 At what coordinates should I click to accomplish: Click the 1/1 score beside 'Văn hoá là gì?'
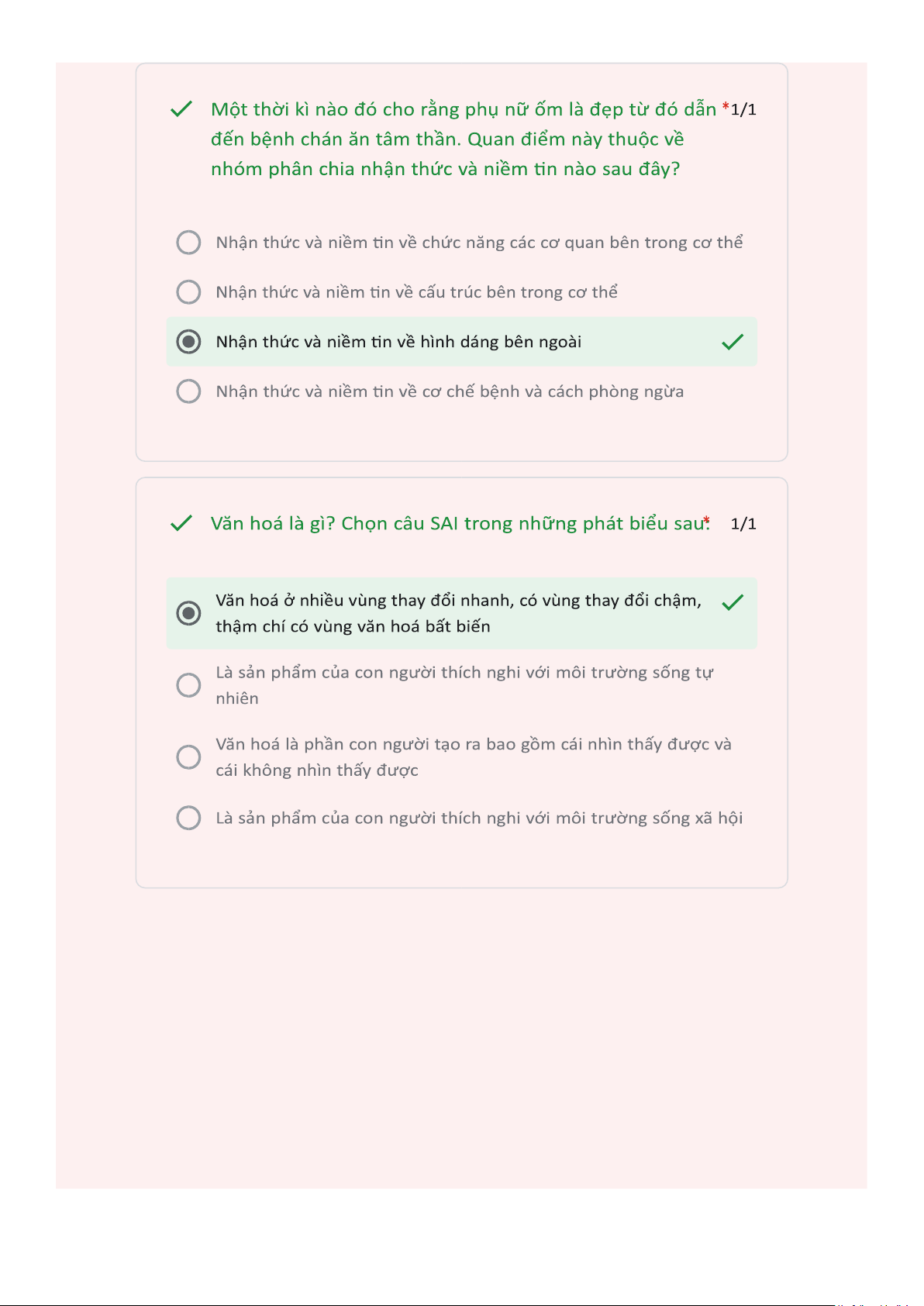743,524
